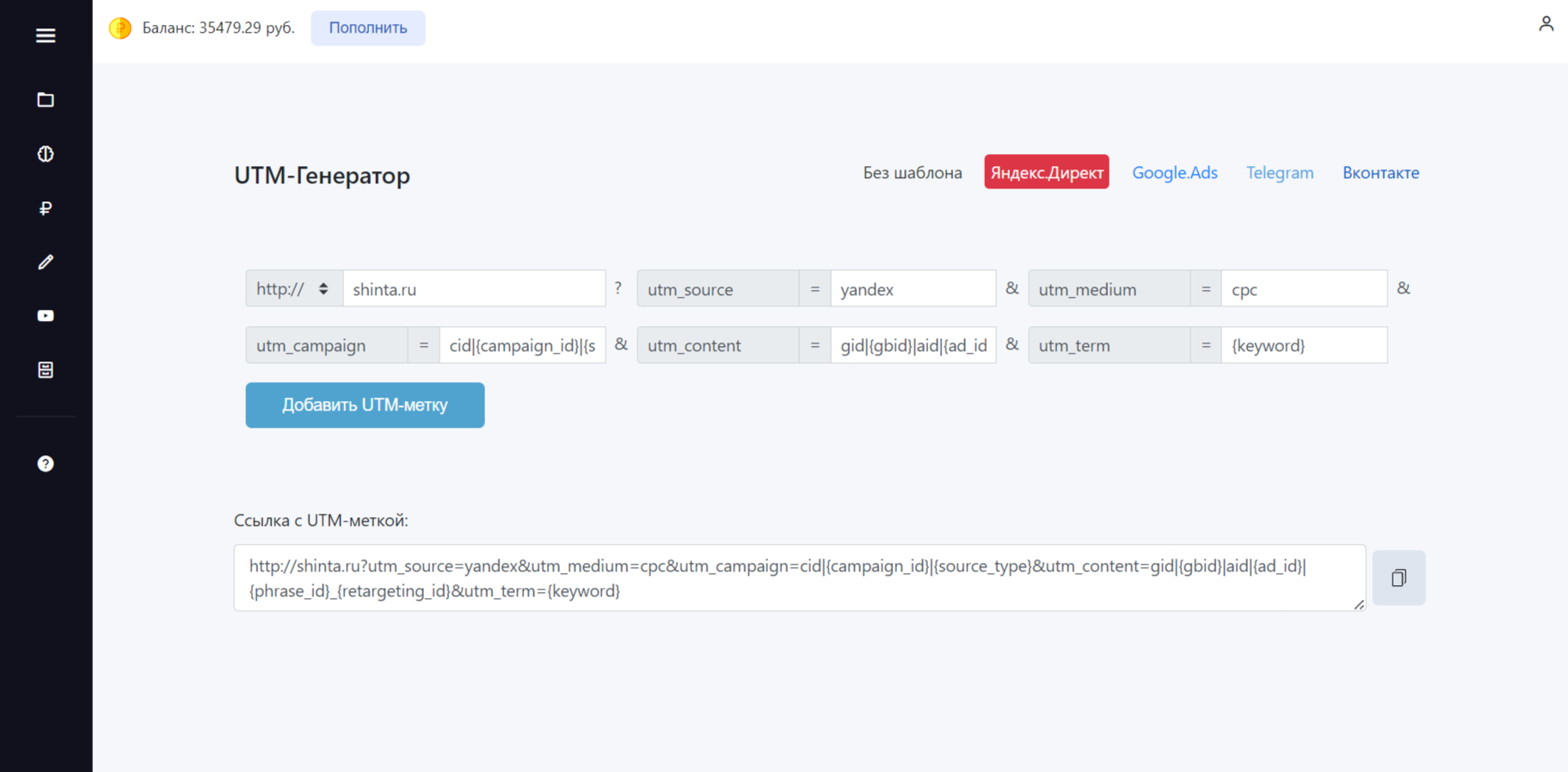Open the hamburger menu in sidebar
Screen dimensions: 1568x772
(x=46, y=35)
